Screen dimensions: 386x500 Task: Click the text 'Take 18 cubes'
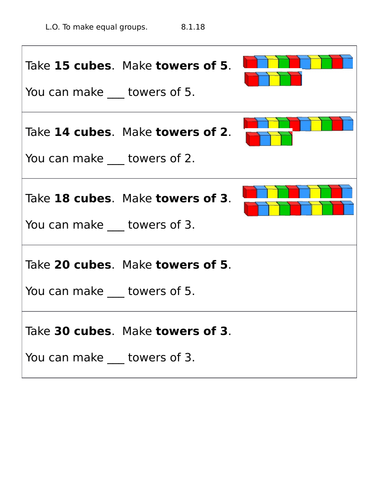pyautogui.click(x=68, y=198)
